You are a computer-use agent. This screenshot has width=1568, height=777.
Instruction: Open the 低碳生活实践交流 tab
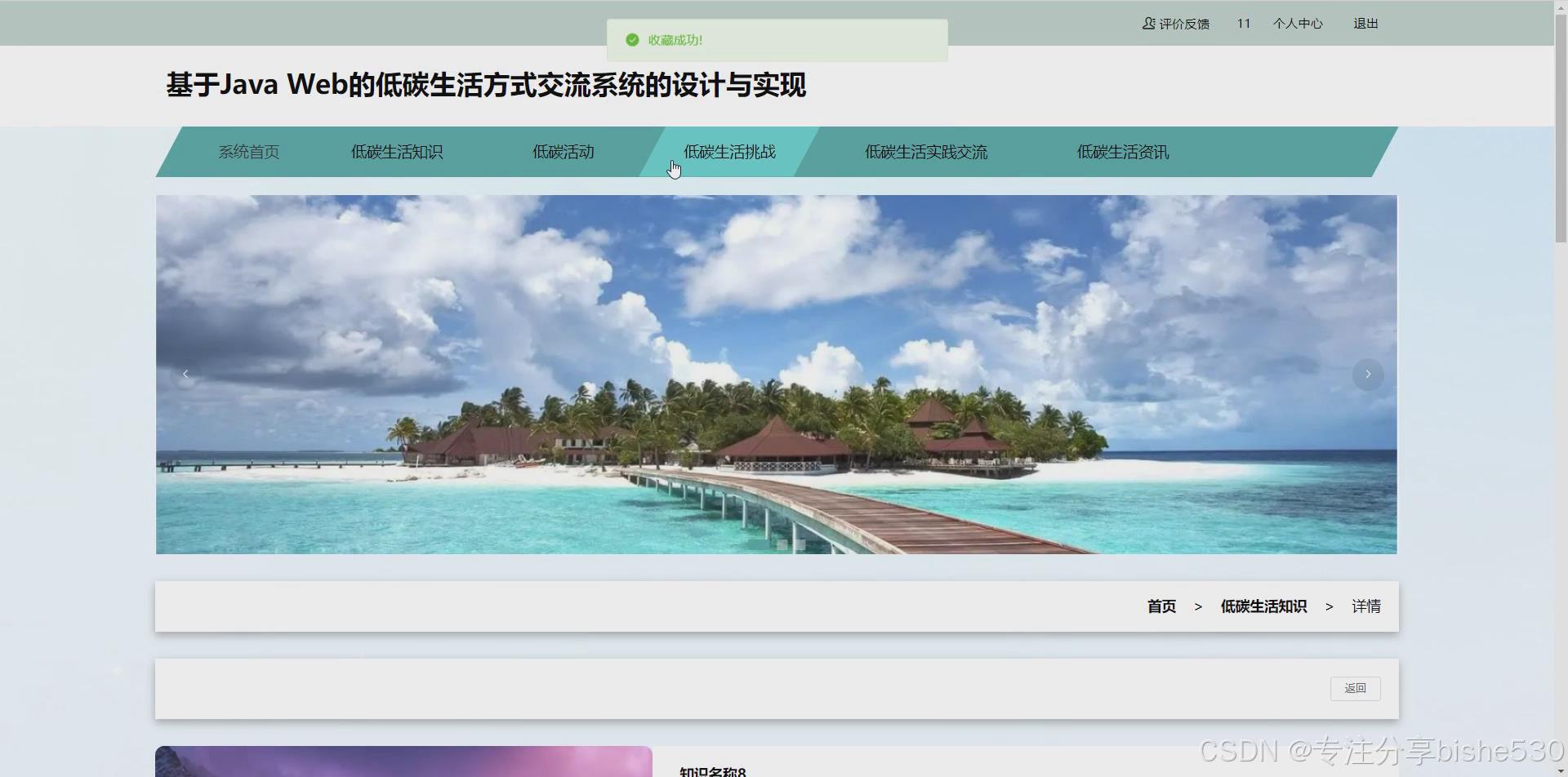[925, 152]
